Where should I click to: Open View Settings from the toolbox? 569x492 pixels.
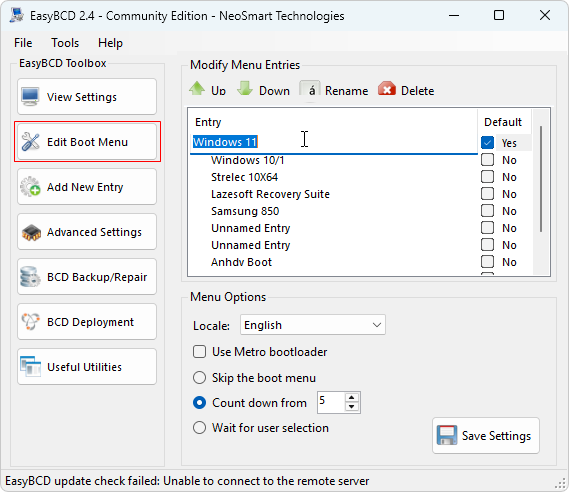tap(87, 97)
